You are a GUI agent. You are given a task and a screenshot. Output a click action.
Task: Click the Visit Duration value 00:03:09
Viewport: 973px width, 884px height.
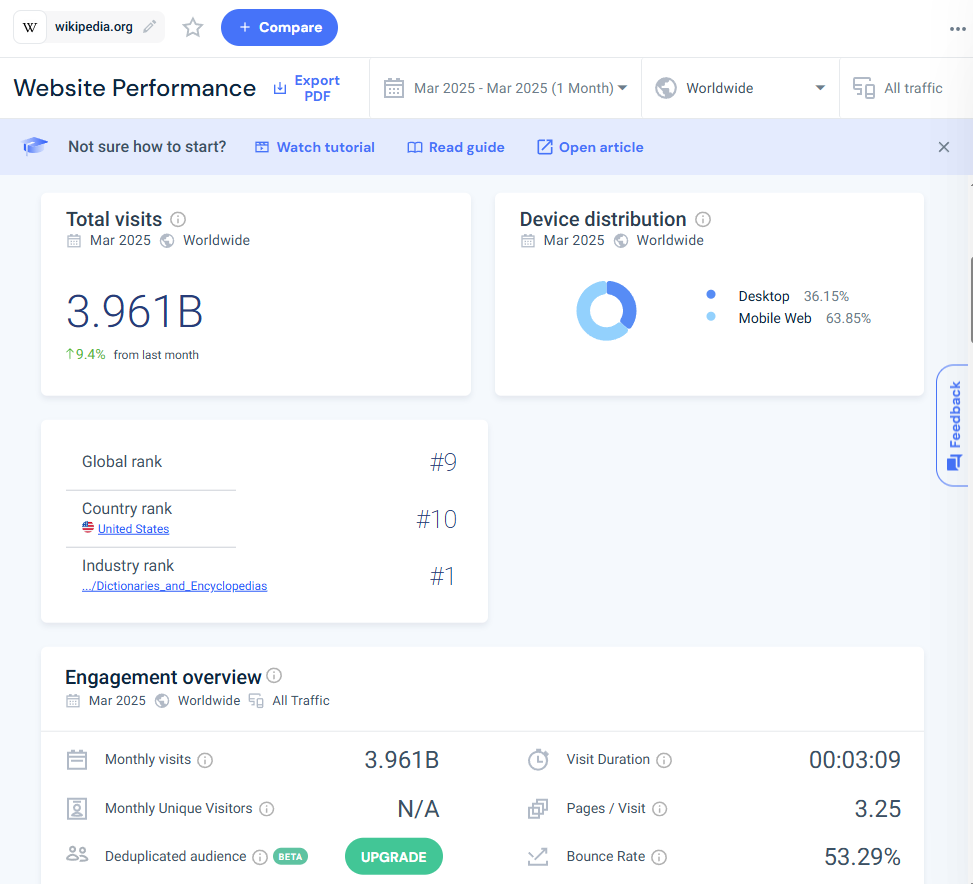[854, 760]
